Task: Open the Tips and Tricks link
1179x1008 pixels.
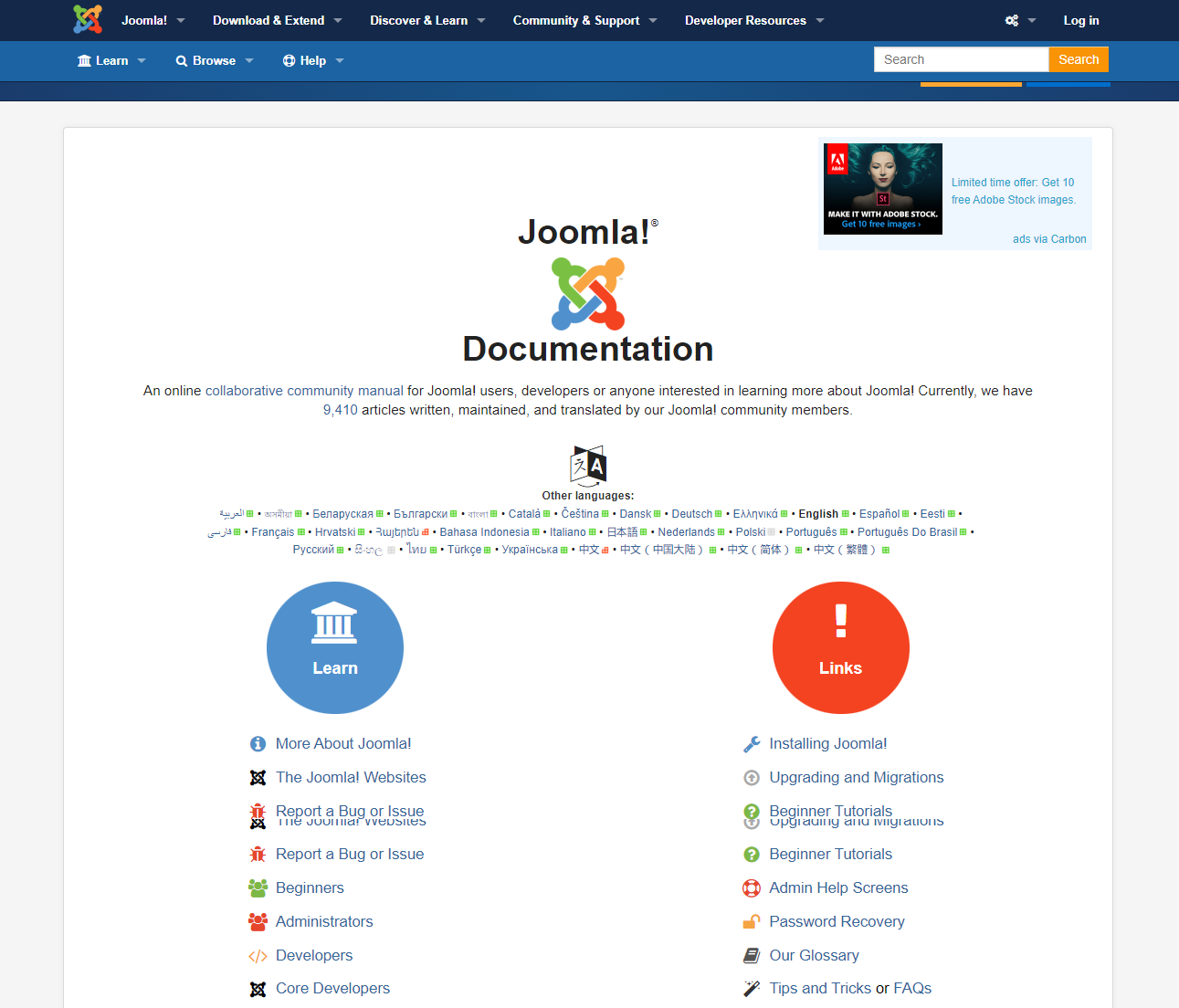Action: pyautogui.click(x=820, y=989)
